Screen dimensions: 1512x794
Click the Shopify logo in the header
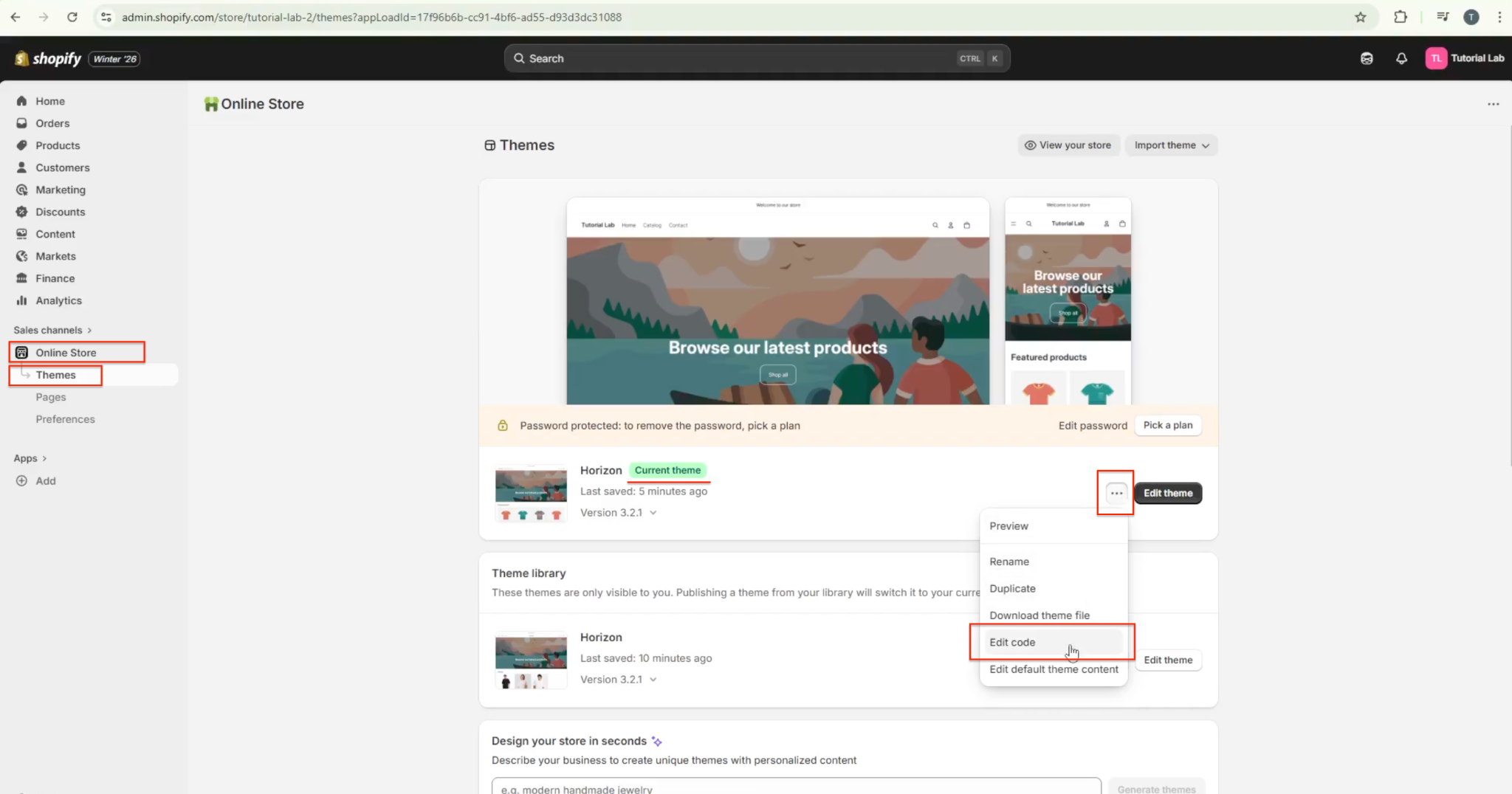48,58
